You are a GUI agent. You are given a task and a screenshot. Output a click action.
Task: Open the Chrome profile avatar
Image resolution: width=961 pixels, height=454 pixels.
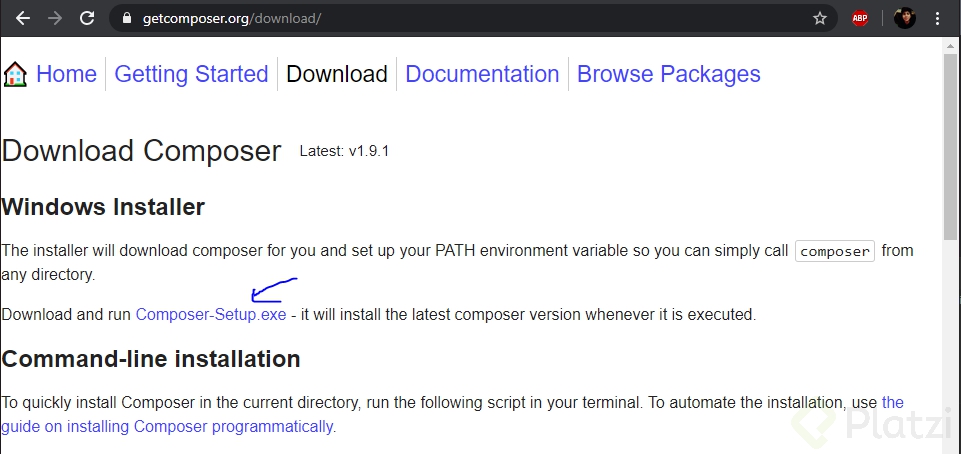904,18
